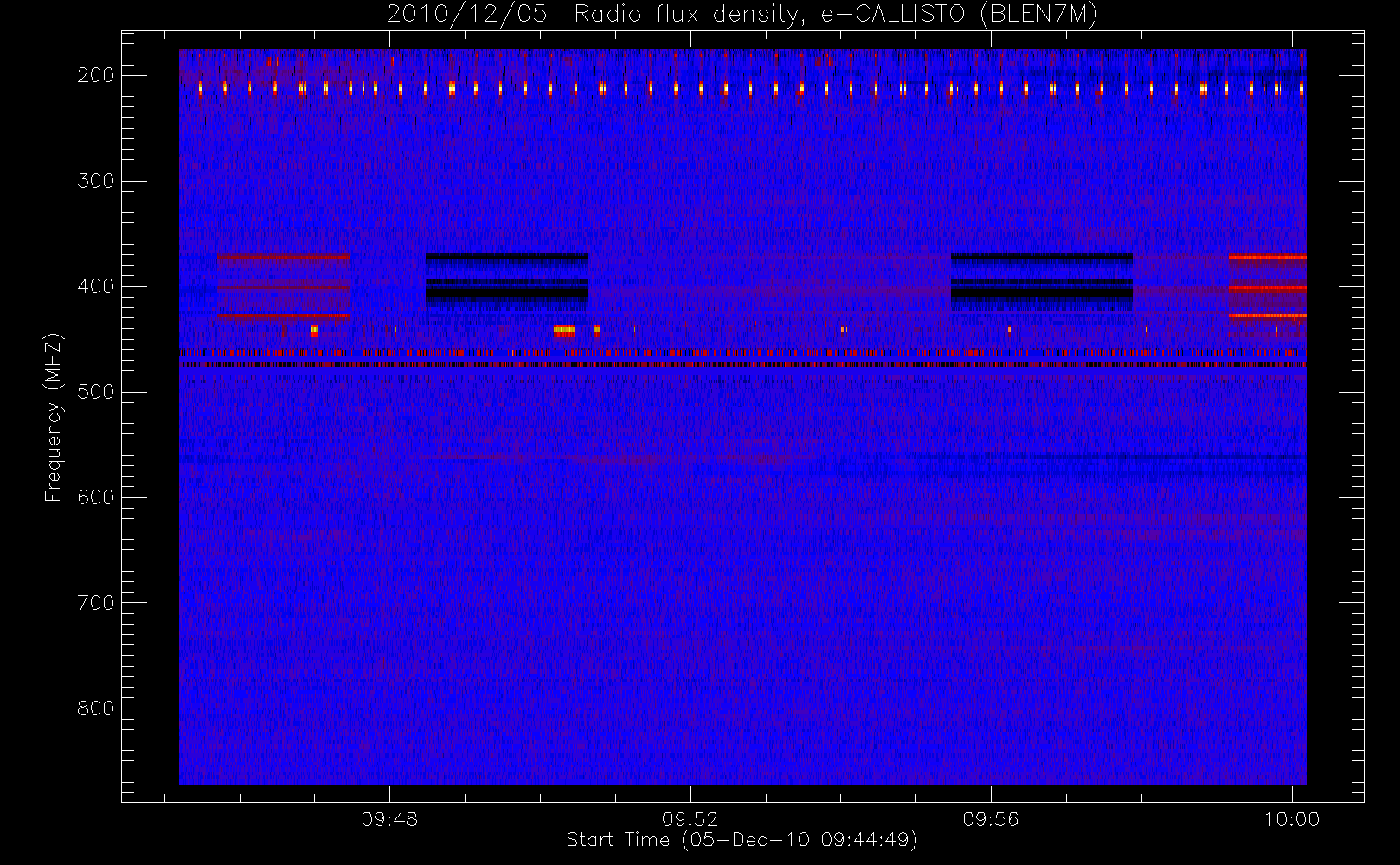Click the yellow-red burst near 09:50
Image resolution: width=1400 pixels, height=865 pixels.
tap(564, 330)
